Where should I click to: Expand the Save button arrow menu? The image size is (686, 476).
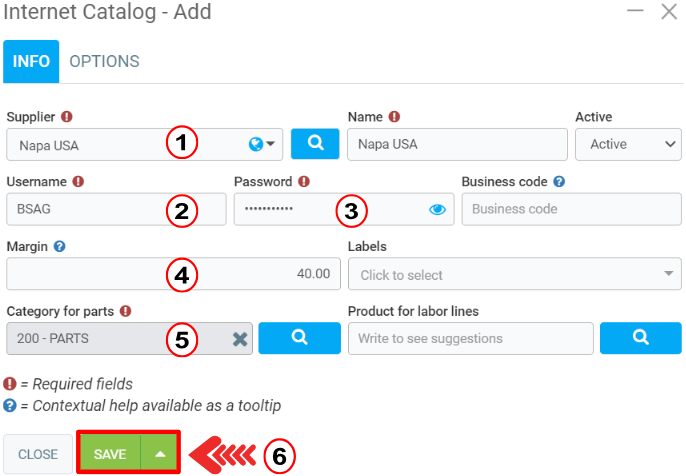(160, 454)
